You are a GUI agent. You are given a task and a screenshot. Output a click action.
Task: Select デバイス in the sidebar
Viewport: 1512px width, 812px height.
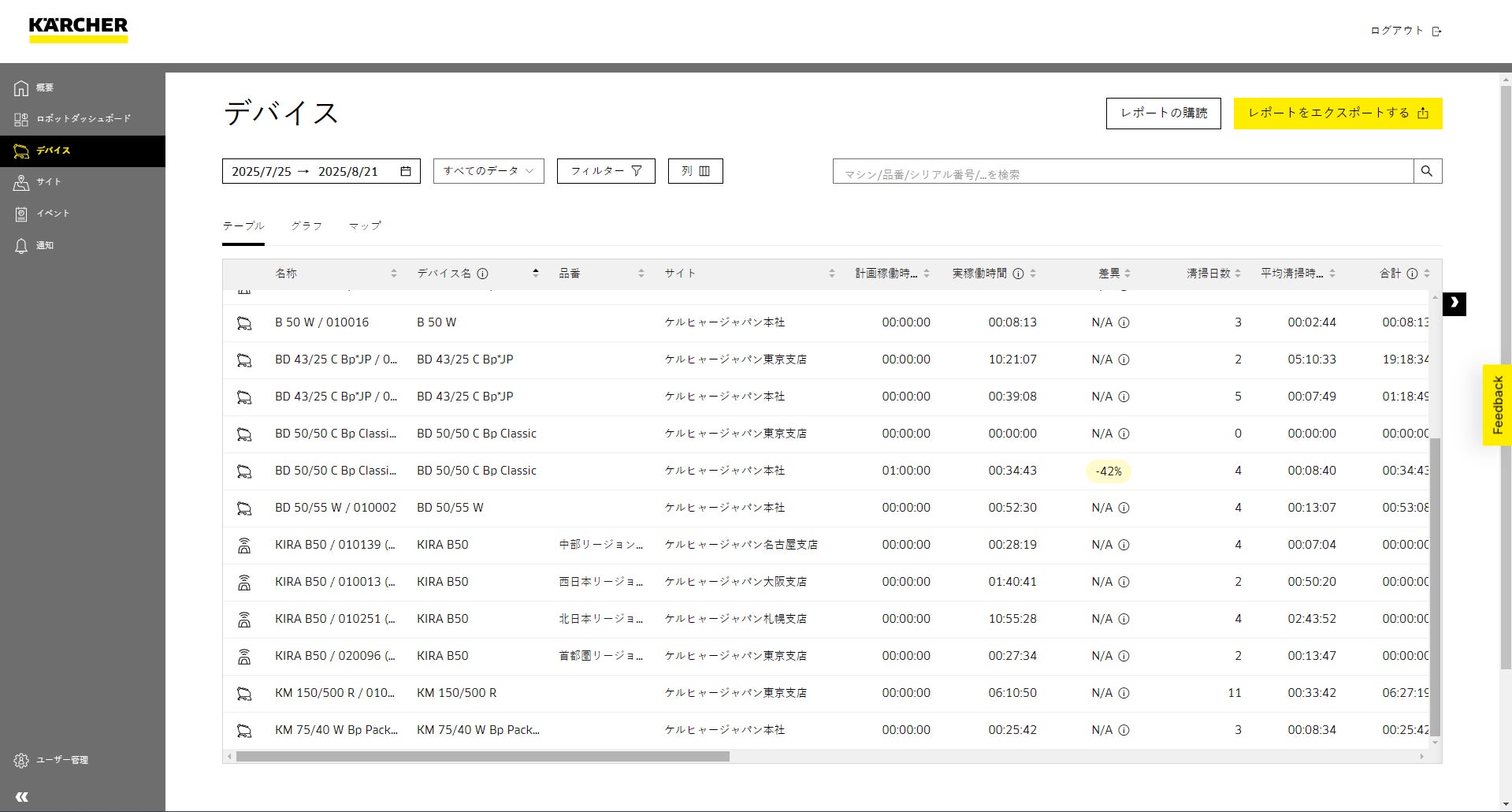pyautogui.click(x=83, y=151)
